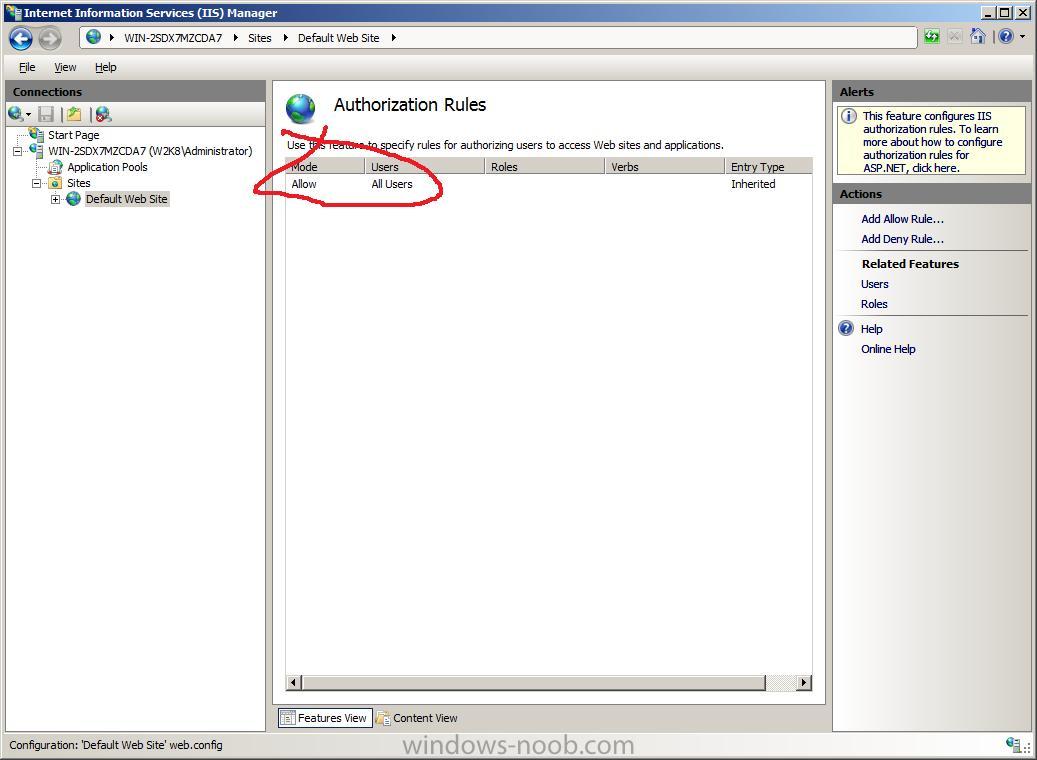Open the dropdown arrow next to the toolbar help icon
The image size is (1037, 760).
pyautogui.click(x=1022, y=37)
